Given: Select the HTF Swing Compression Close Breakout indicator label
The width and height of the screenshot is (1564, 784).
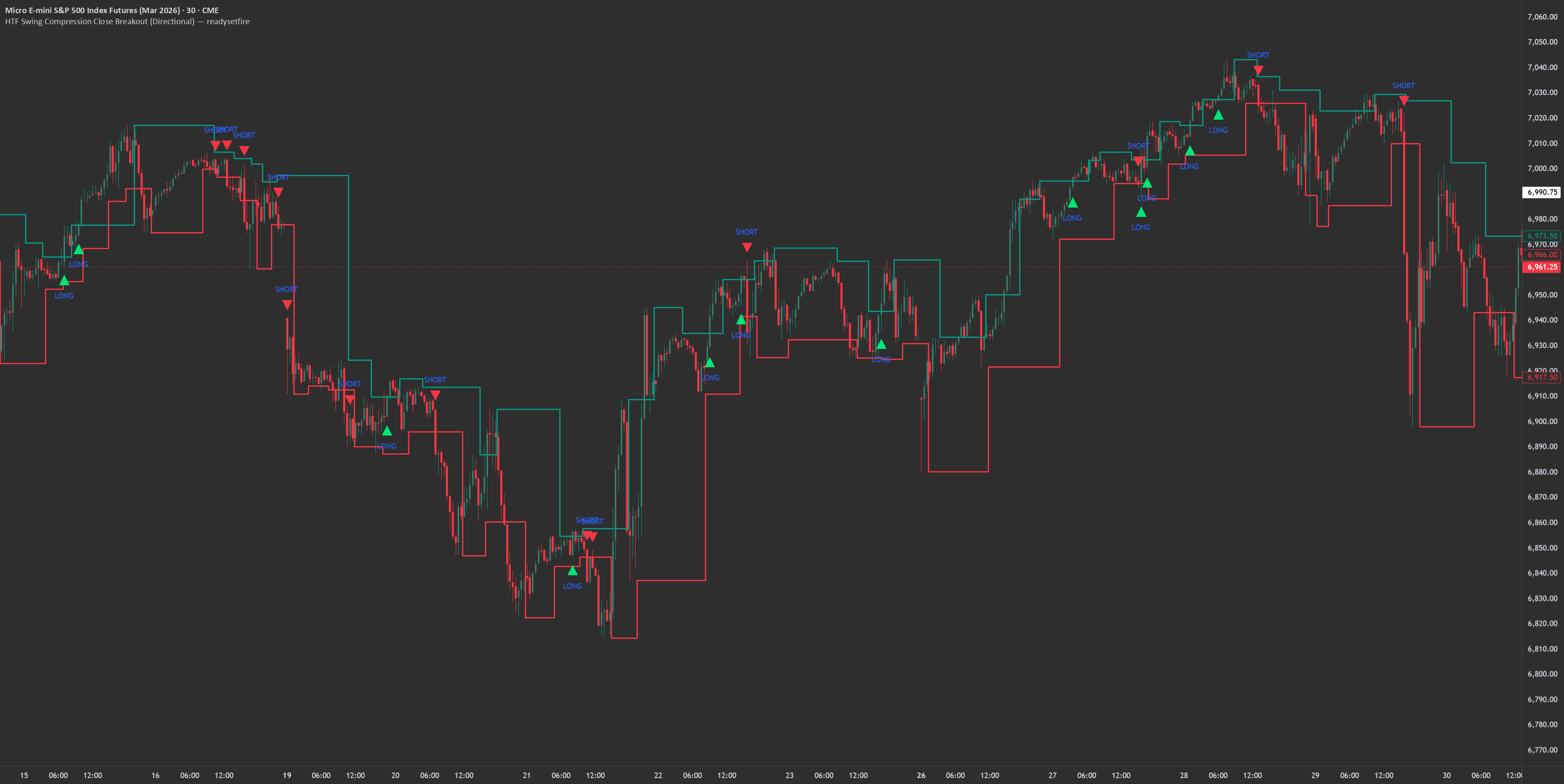Looking at the screenshot, I should [127, 21].
